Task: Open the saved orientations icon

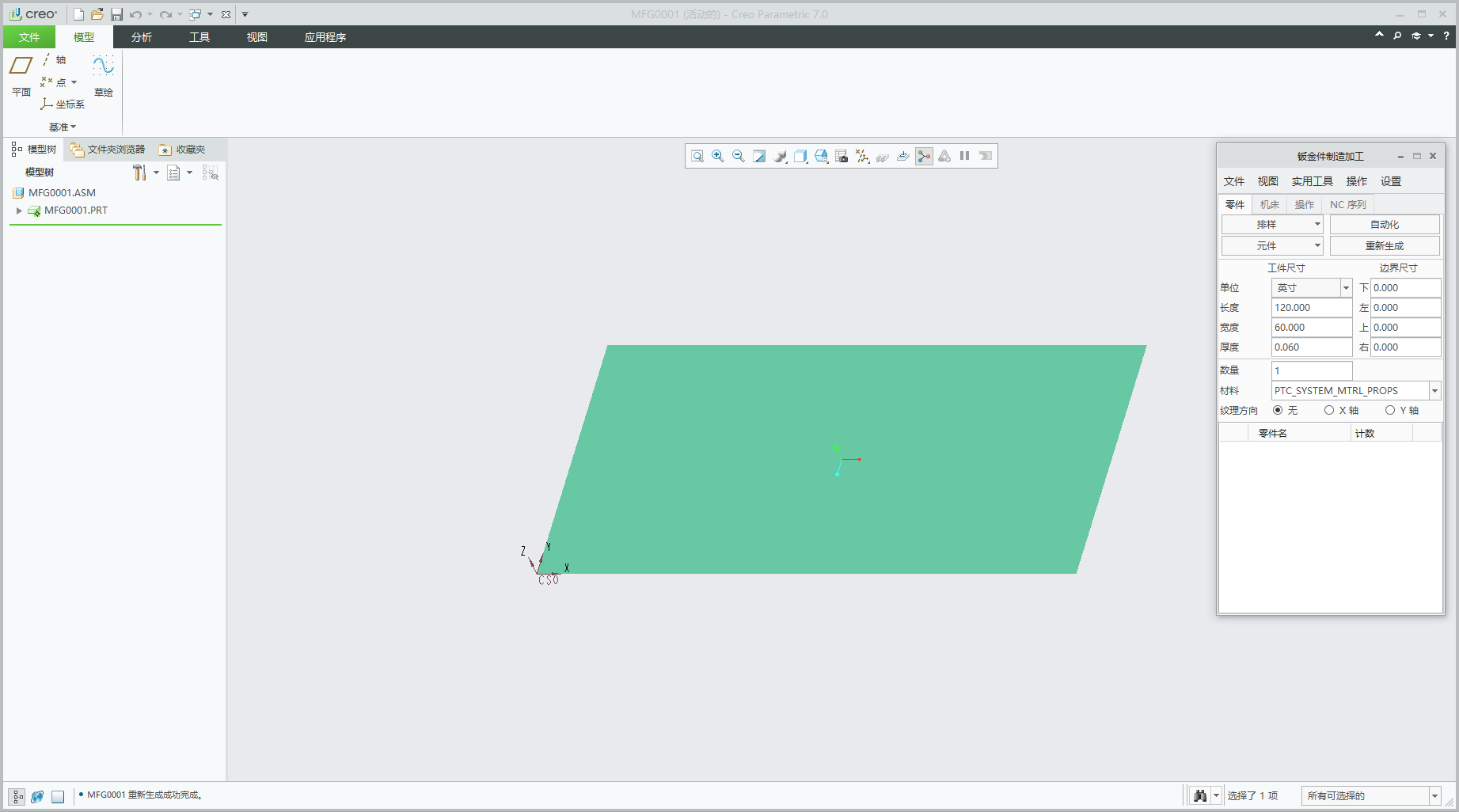Action: (x=821, y=156)
